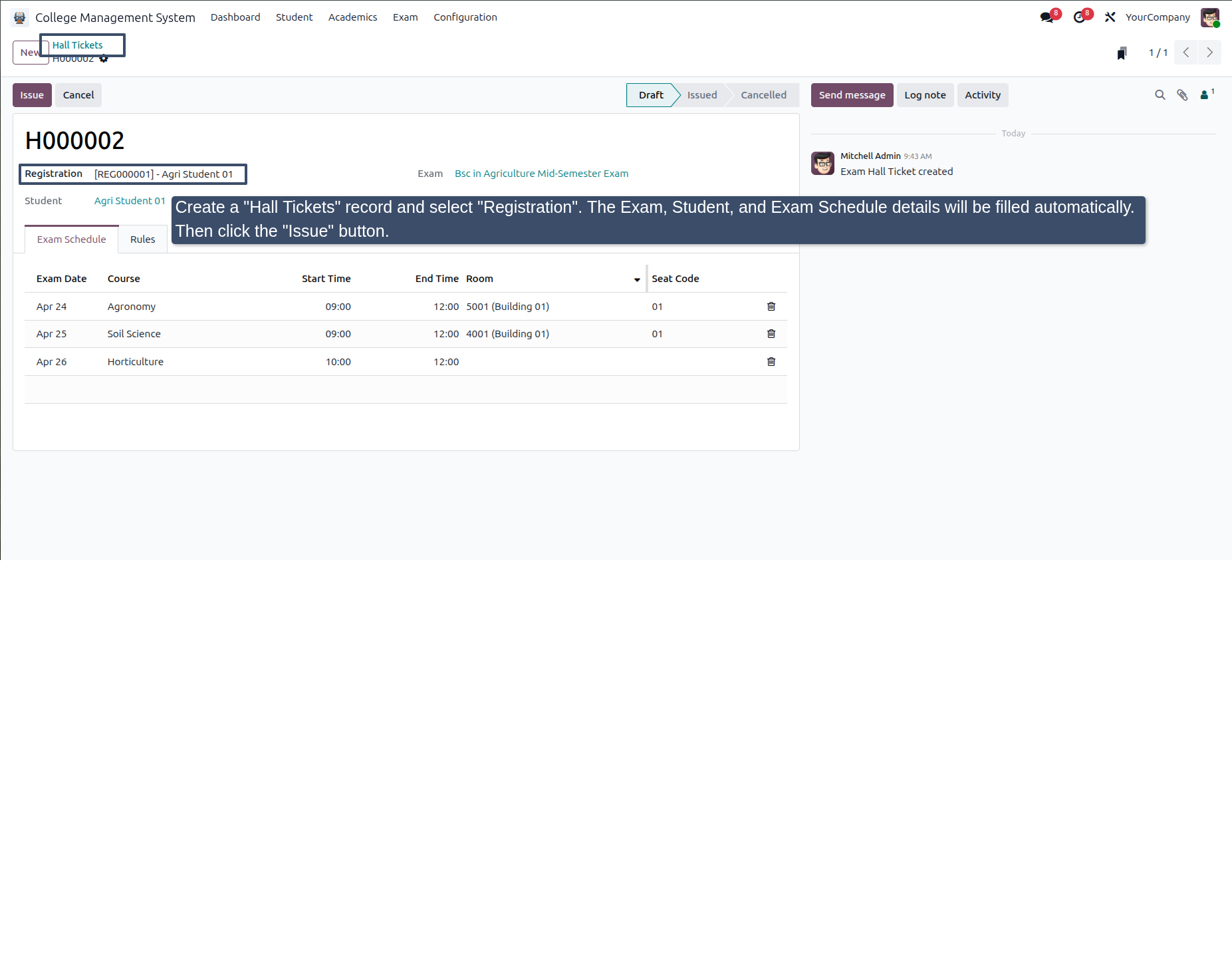Show followers list icon

pos(1207,94)
